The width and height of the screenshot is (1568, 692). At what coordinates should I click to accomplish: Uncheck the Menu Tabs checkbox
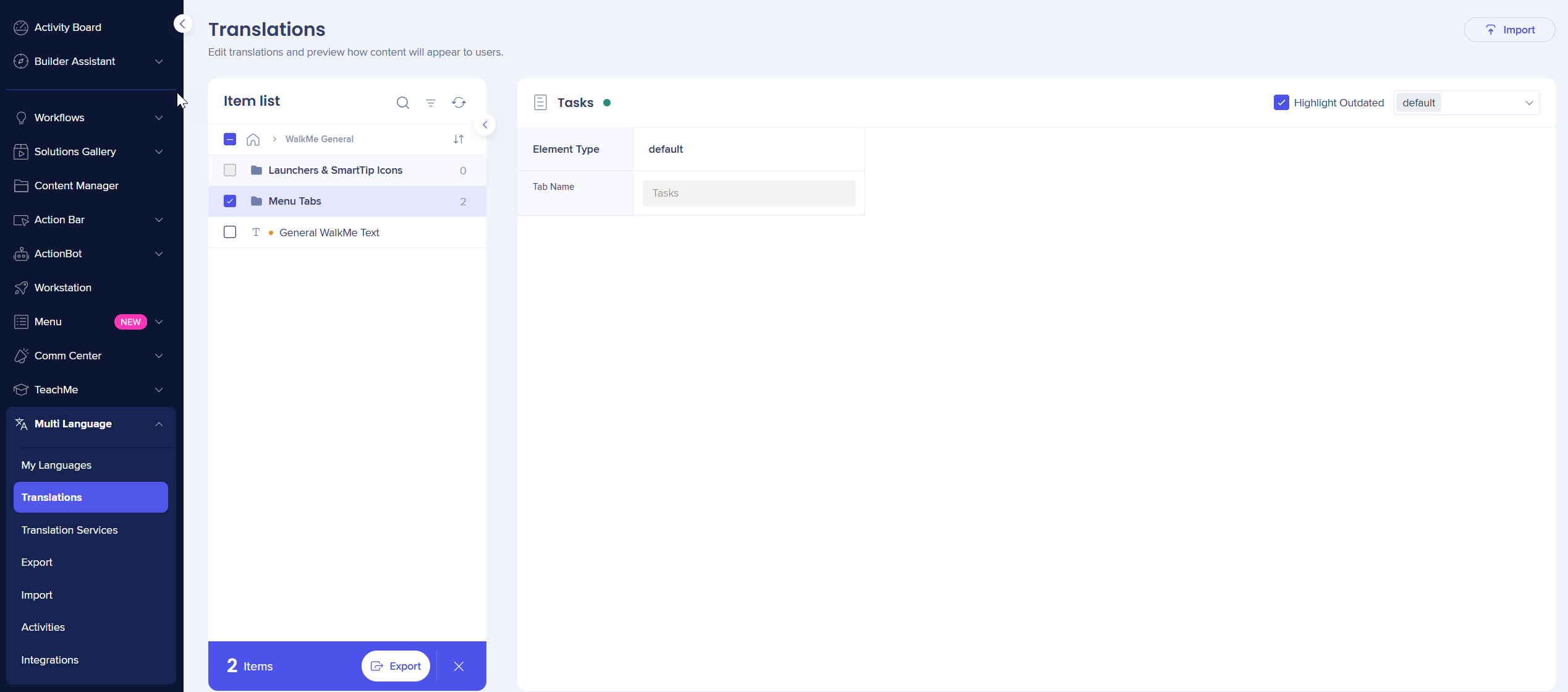230,201
